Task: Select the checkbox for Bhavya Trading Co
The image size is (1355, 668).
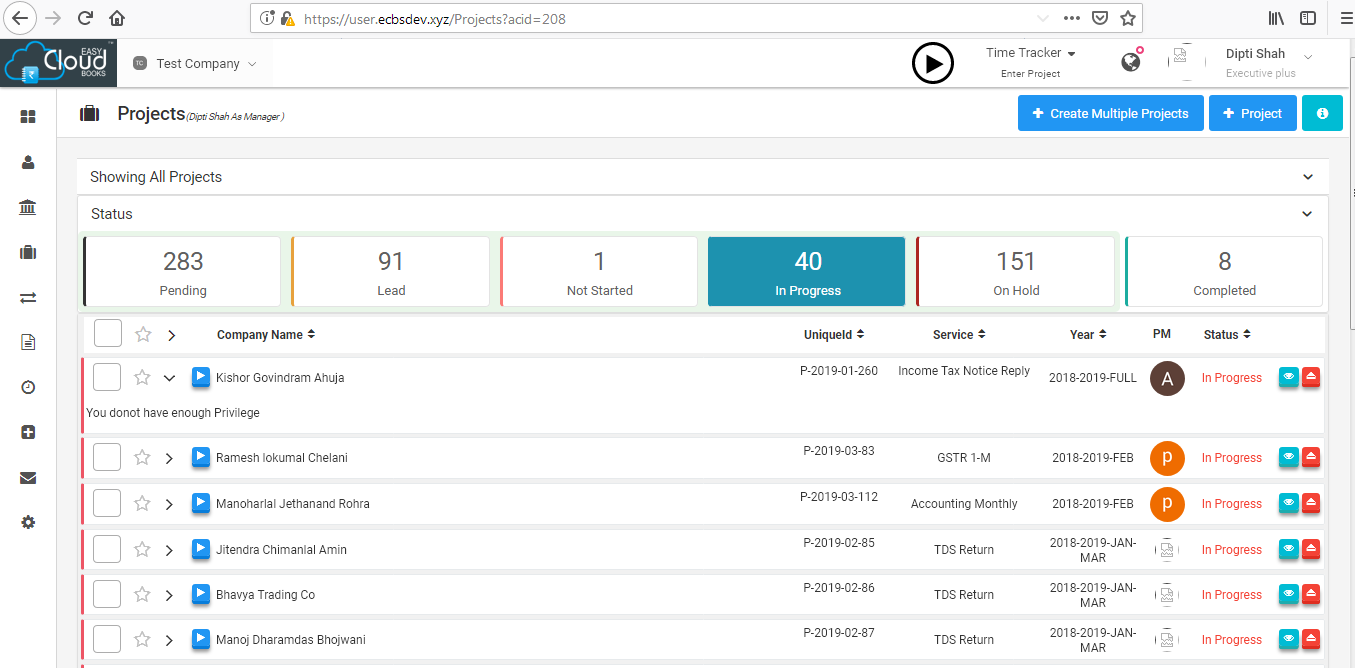Action: [107, 593]
